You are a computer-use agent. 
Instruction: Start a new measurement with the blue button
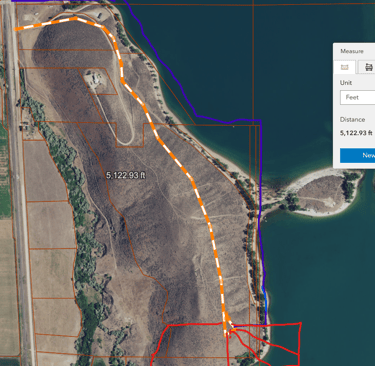click(x=358, y=155)
